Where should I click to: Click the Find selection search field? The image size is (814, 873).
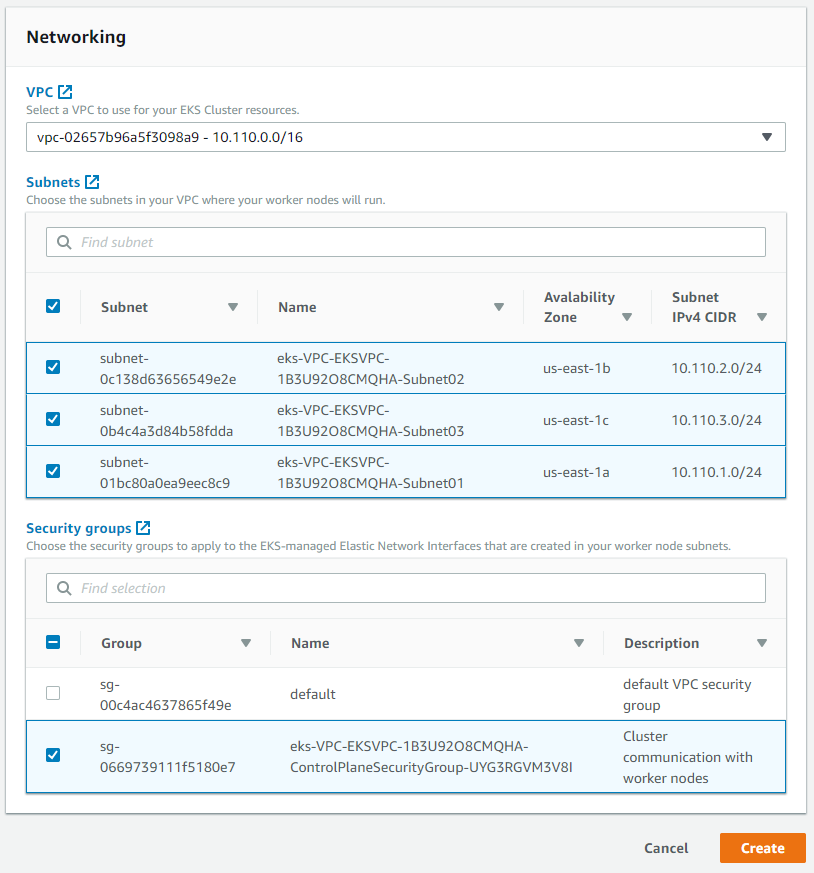[420, 588]
